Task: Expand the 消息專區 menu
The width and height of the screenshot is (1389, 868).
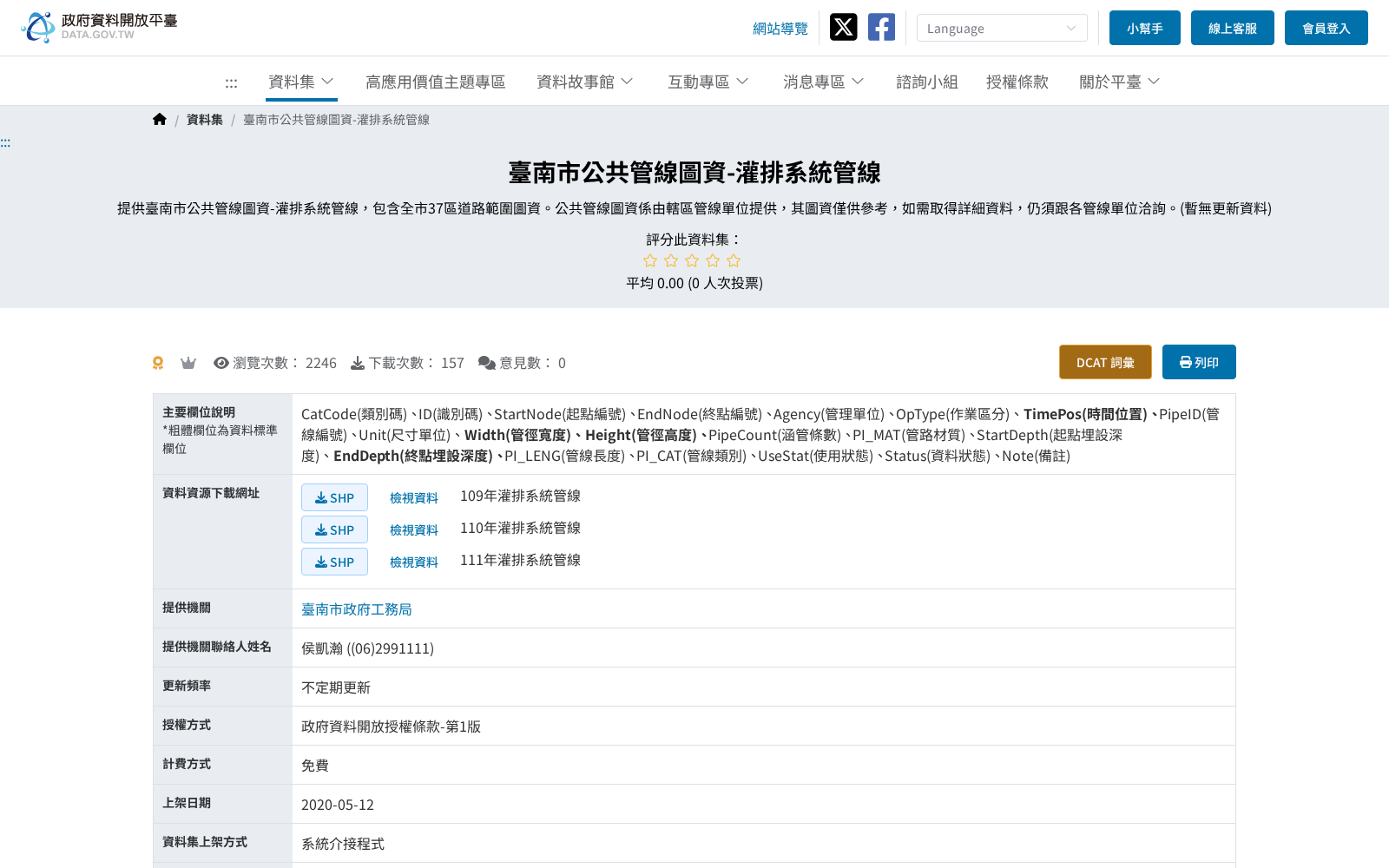Action: pos(823,82)
